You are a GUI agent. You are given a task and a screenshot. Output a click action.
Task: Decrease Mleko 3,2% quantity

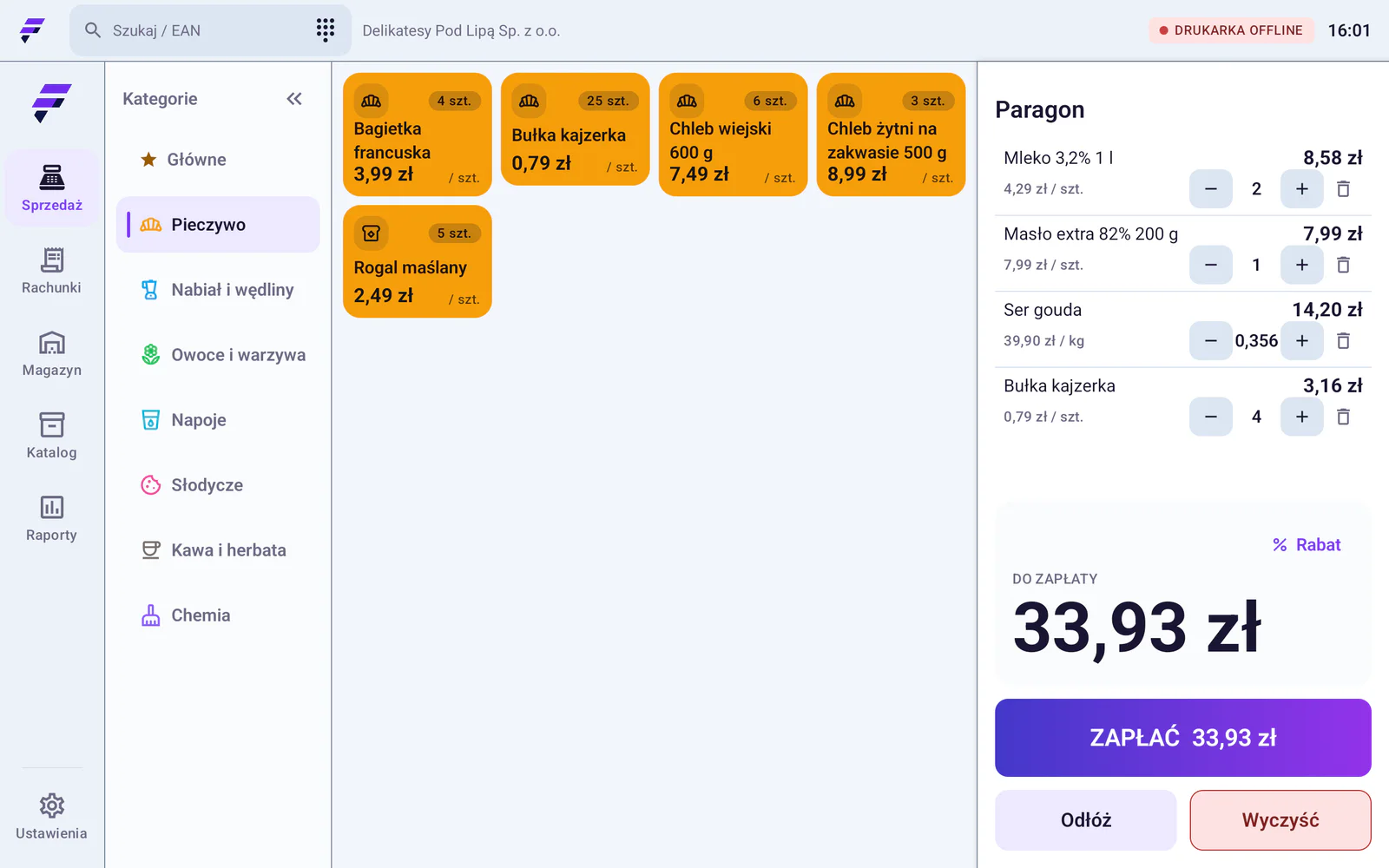1211,189
